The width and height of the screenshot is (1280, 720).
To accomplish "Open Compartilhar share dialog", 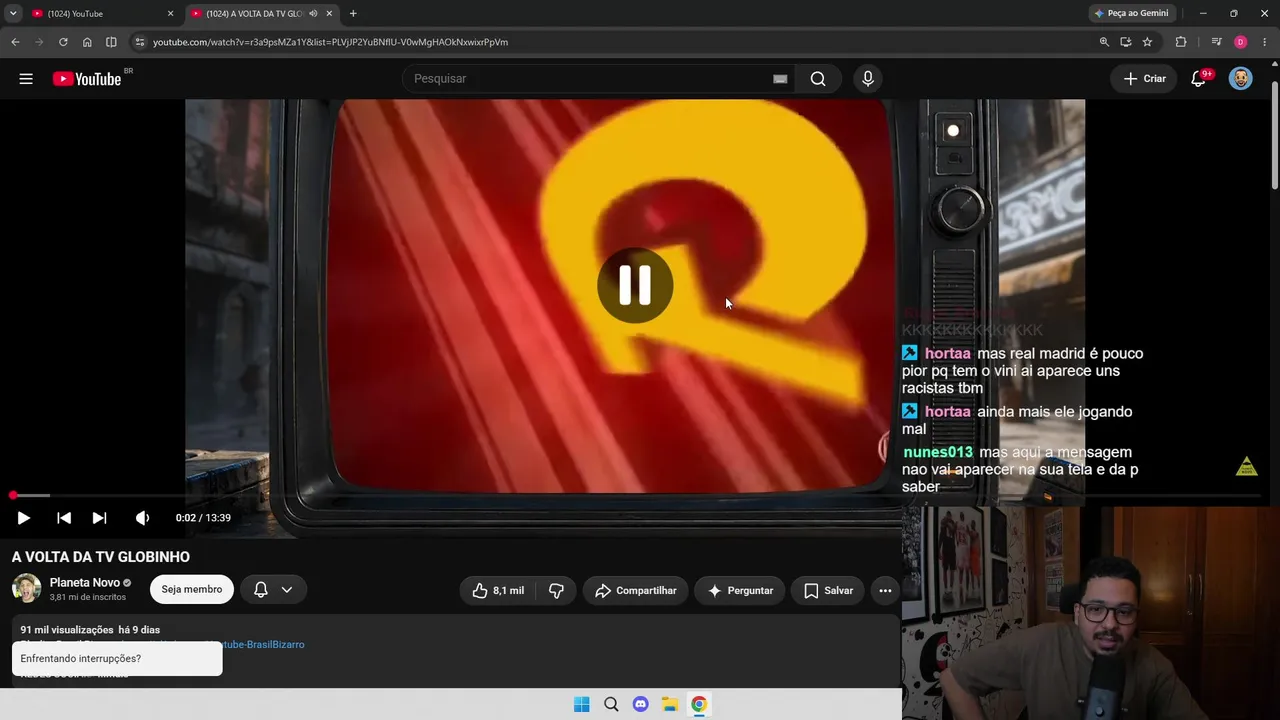I will tap(636, 591).
